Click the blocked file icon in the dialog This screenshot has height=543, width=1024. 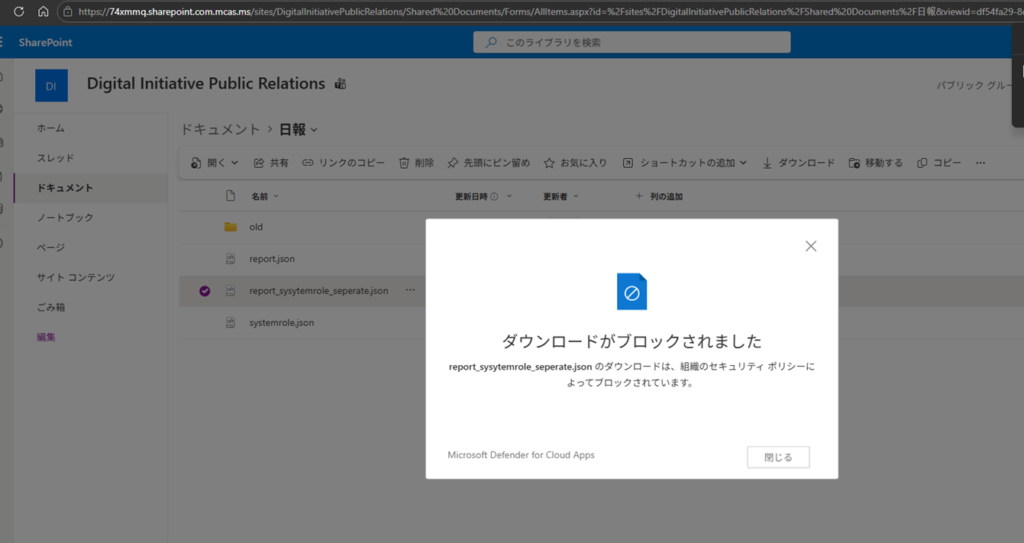click(632, 291)
